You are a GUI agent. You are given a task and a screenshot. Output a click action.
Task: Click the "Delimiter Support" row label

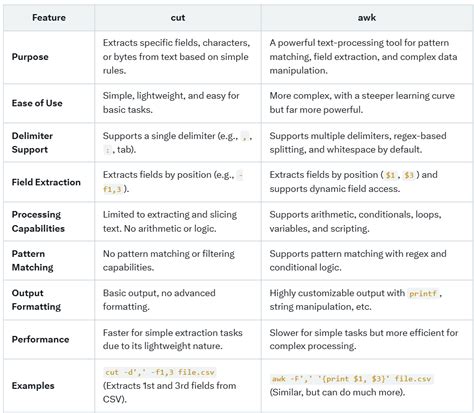[32, 143]
